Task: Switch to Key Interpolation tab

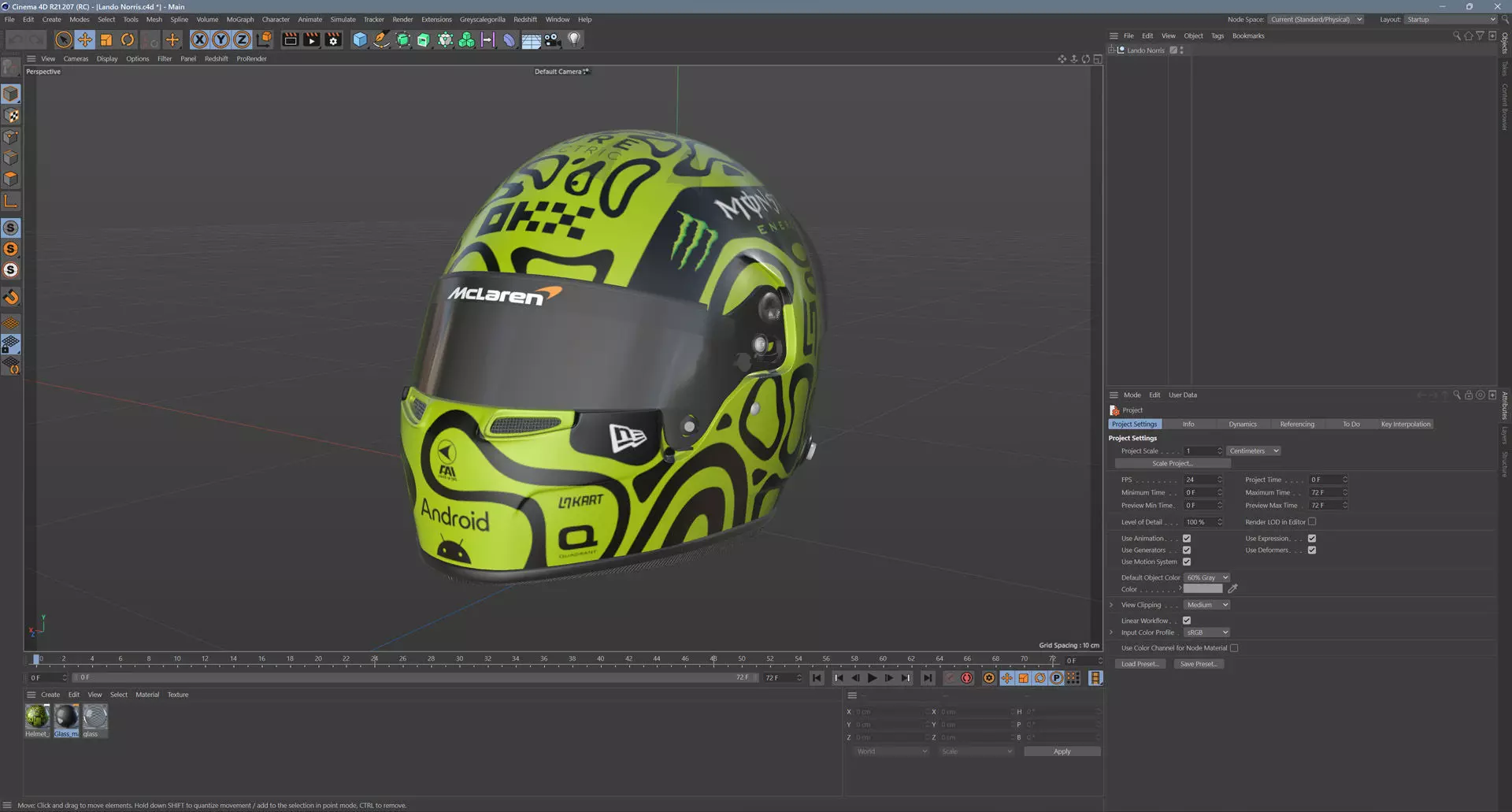Action: click(x=1406, y=425)
